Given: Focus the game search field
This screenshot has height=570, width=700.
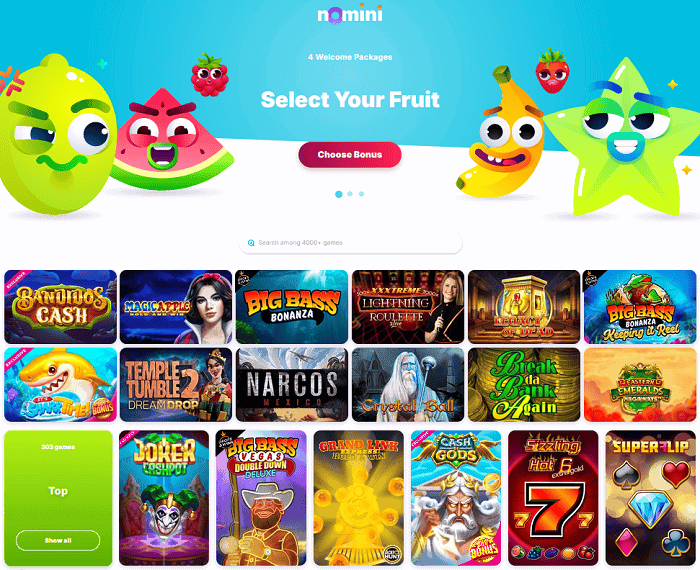Looking at the screenshot, I should tap(350, 243).
